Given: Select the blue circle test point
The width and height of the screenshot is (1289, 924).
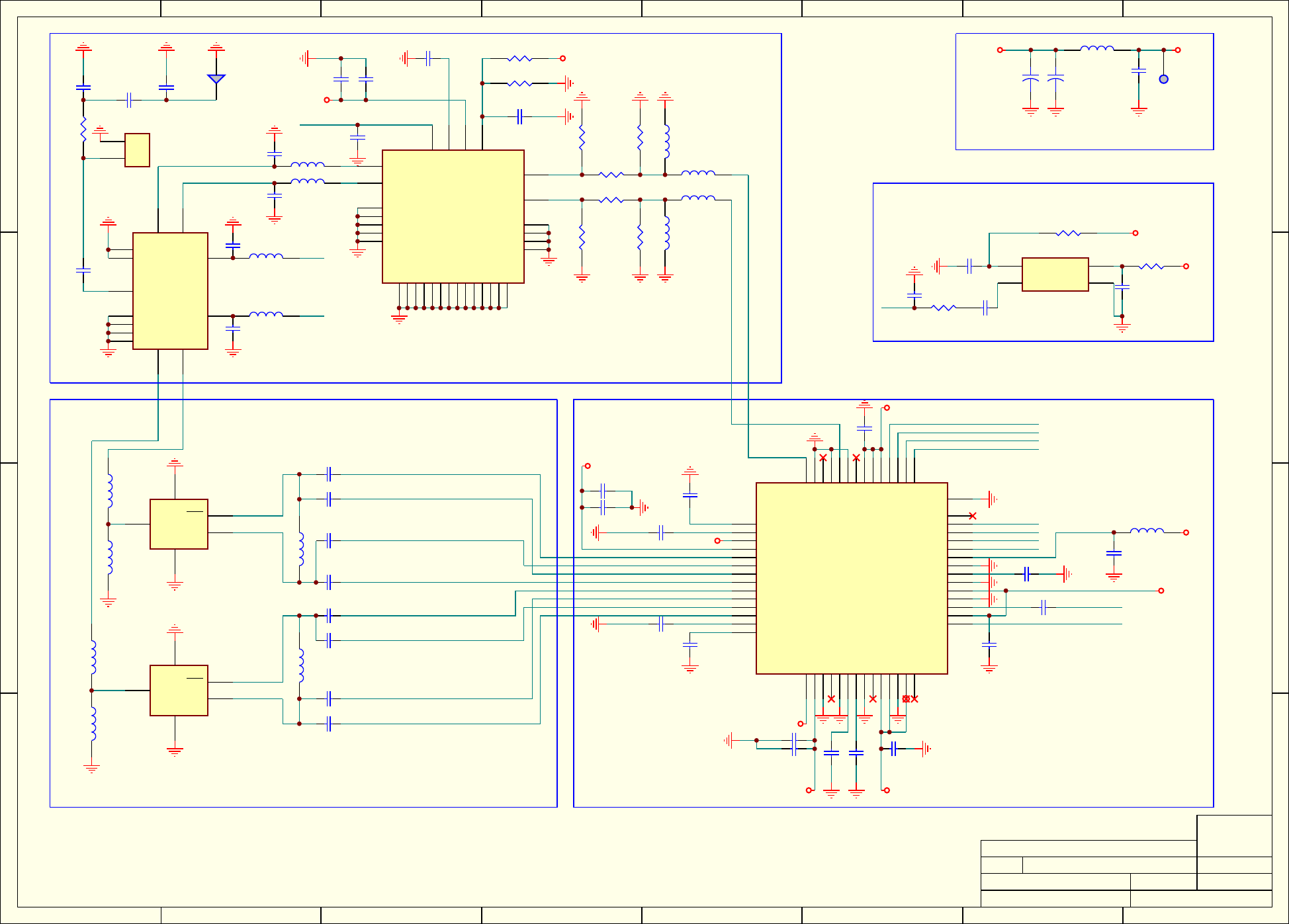Looking at the screenshot, I should [x=1163, y=79].
